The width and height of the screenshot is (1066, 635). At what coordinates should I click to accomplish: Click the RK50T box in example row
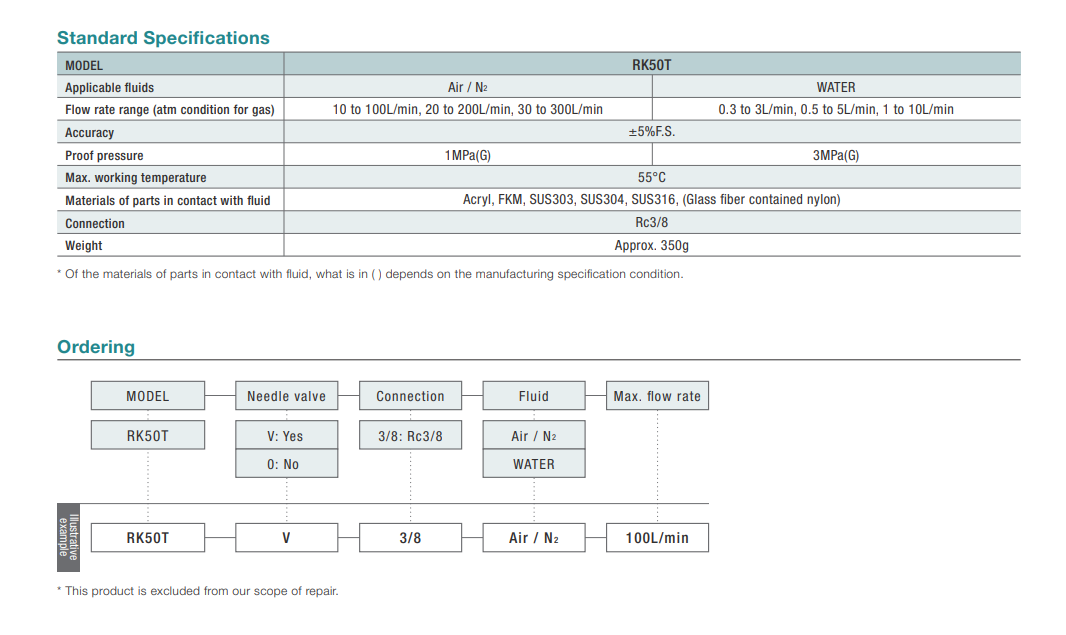pos(148,537)
